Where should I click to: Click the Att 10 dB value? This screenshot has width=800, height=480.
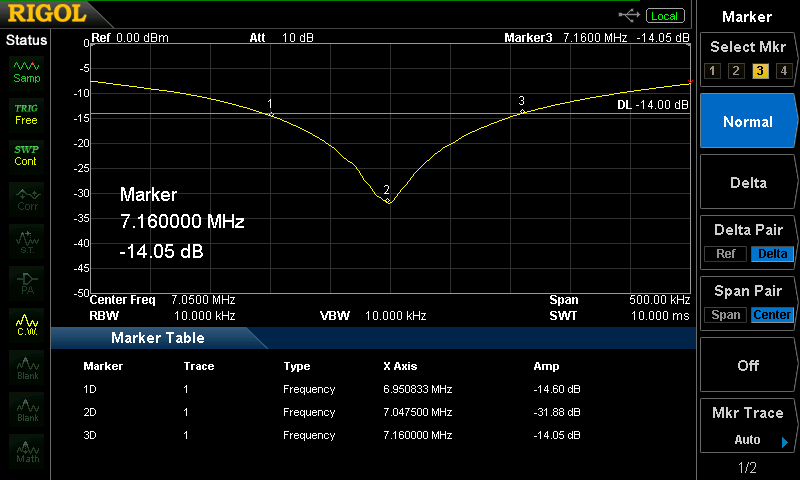297,38
